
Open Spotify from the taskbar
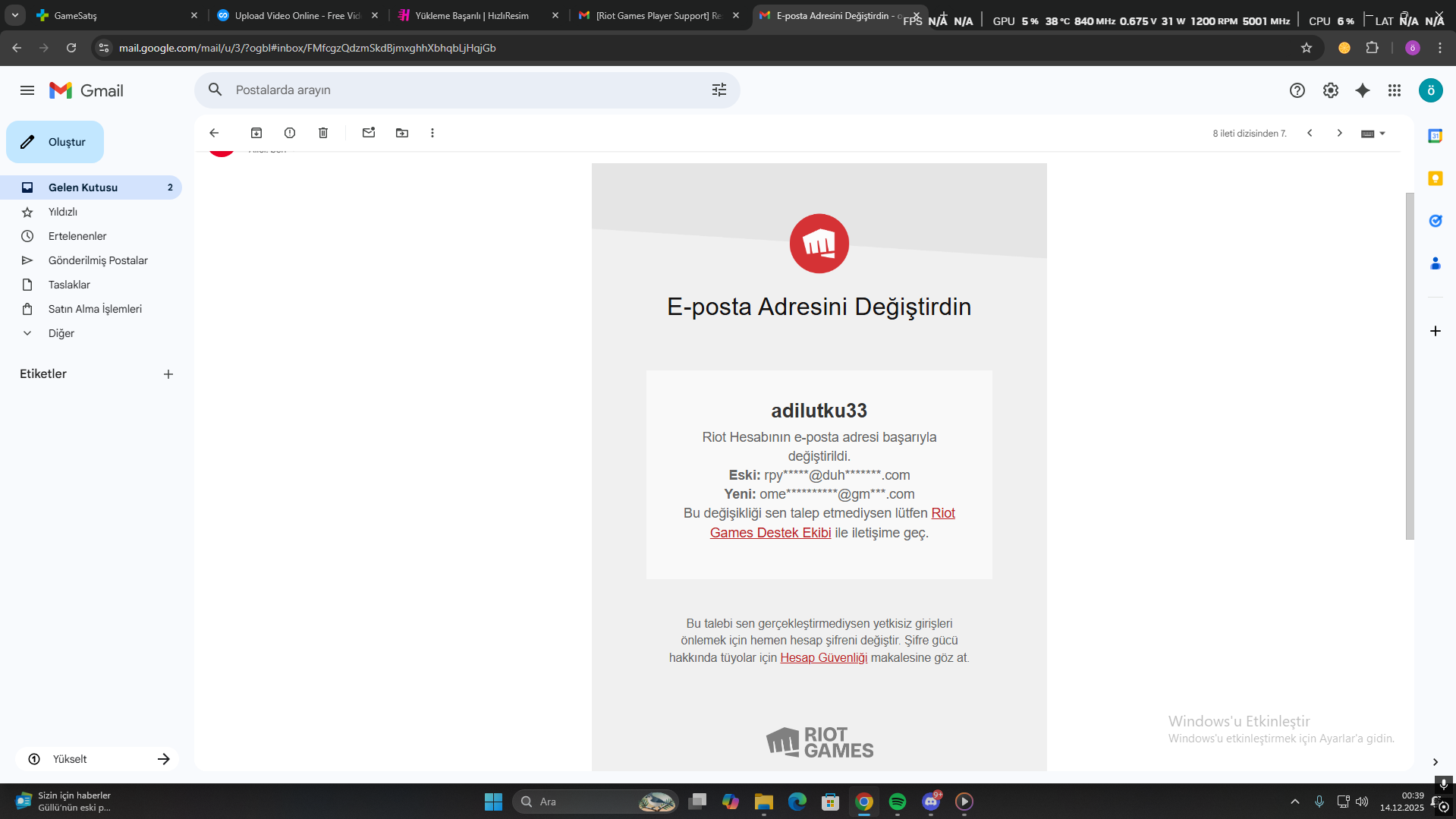(898, 802)
